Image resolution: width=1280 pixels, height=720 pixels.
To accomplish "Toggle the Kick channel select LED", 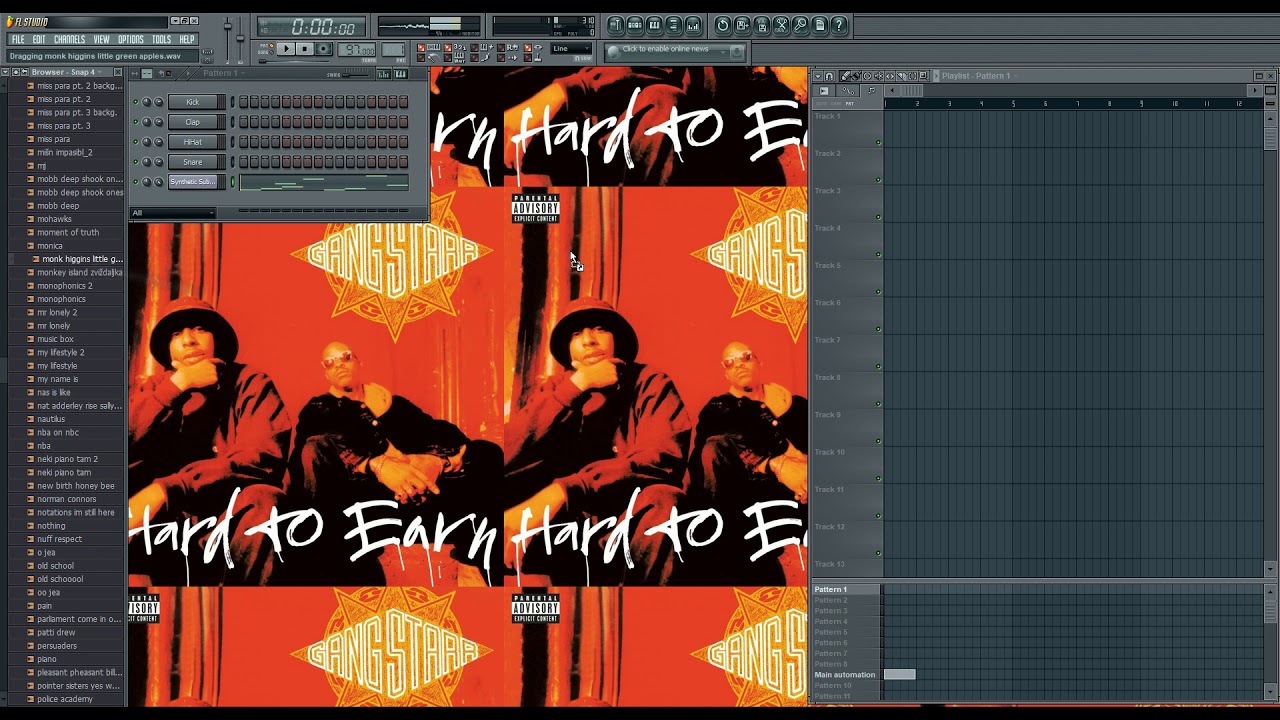I will click(x=233, y=102).
